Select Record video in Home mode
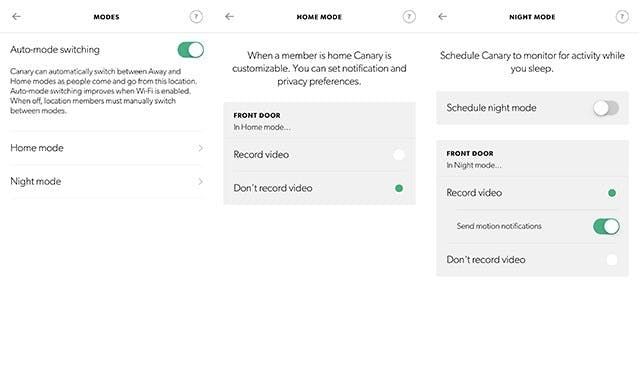The width and height of the screenshot is (640, 379). [399, 155]
